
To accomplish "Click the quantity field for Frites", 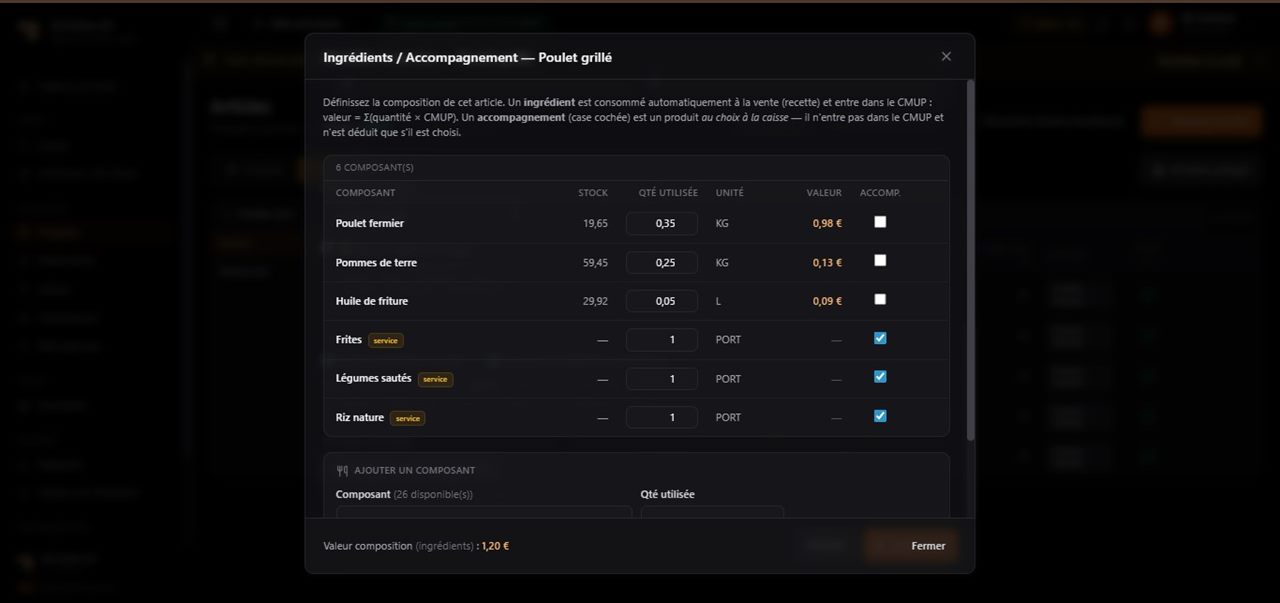I will coord(662,340).
